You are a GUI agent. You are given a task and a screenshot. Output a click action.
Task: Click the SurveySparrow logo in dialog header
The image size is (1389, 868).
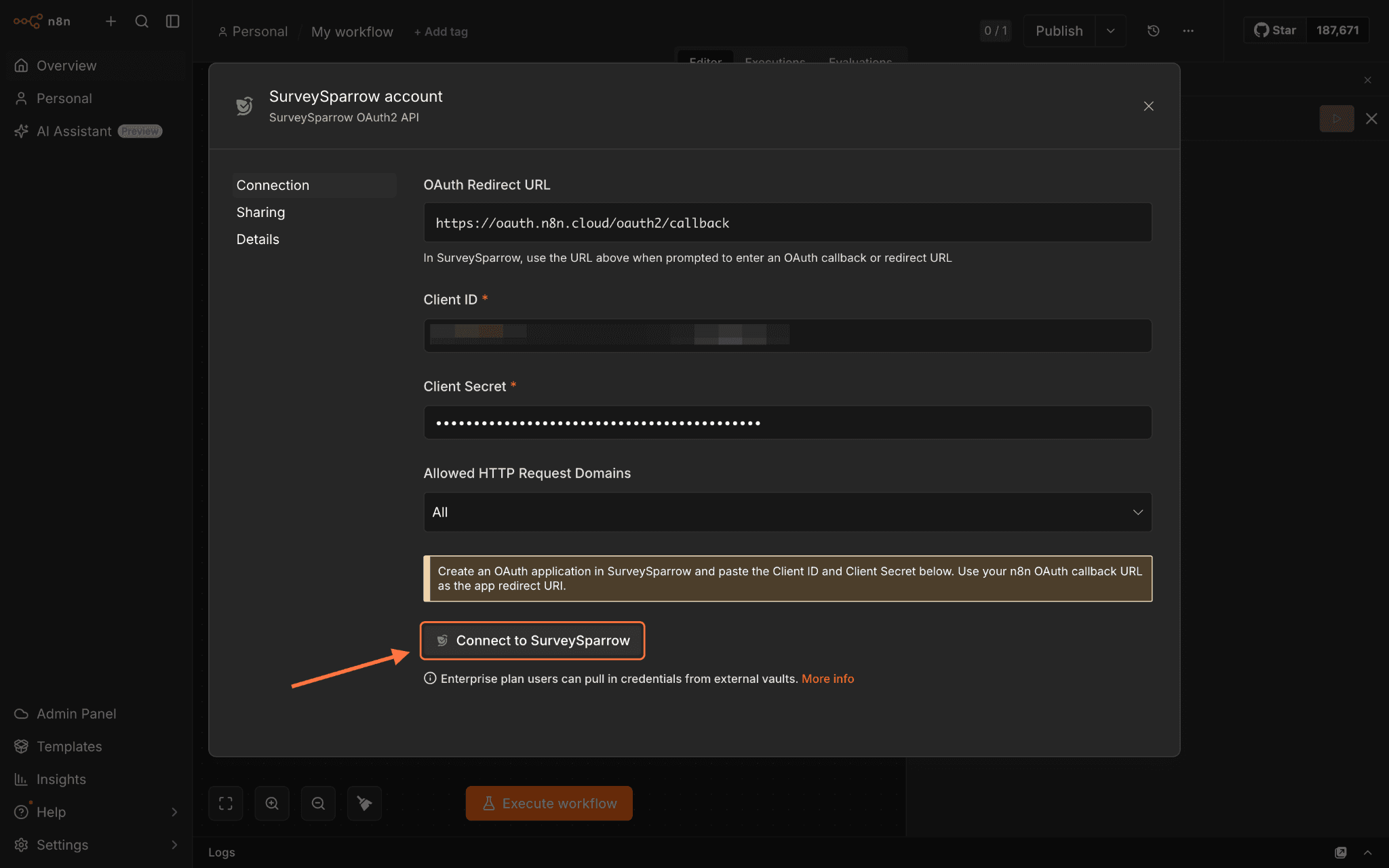tap(245, 106)
